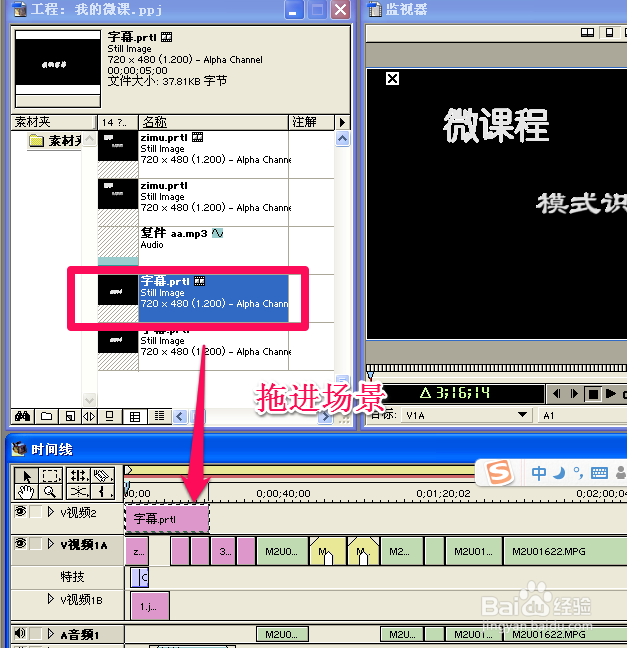Image resolution: width=627 pixels, height=648 pixels.
Task: Click the timeline ruler at 0;00;40;00
Action: point(283,493)
